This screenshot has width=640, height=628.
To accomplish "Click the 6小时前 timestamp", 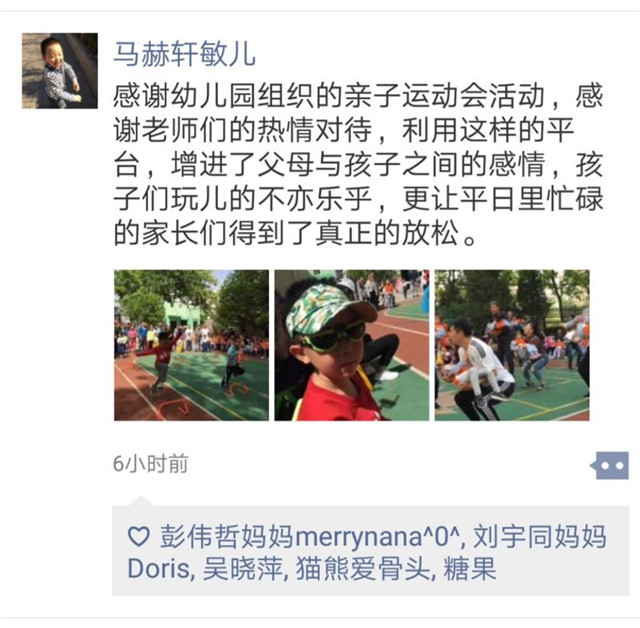I will (x=151, y=464).
